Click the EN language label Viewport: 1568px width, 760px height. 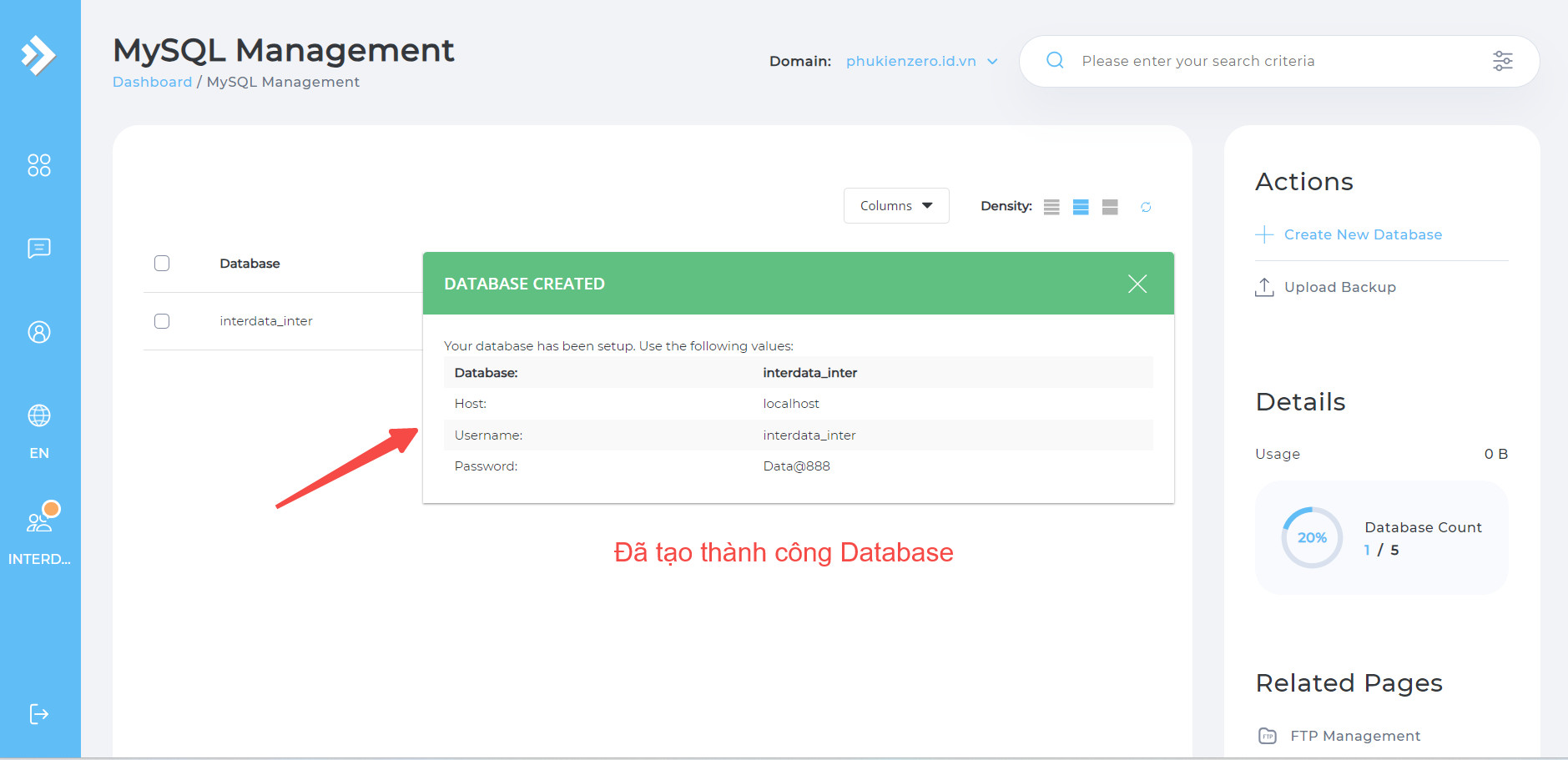click(39, 453)
